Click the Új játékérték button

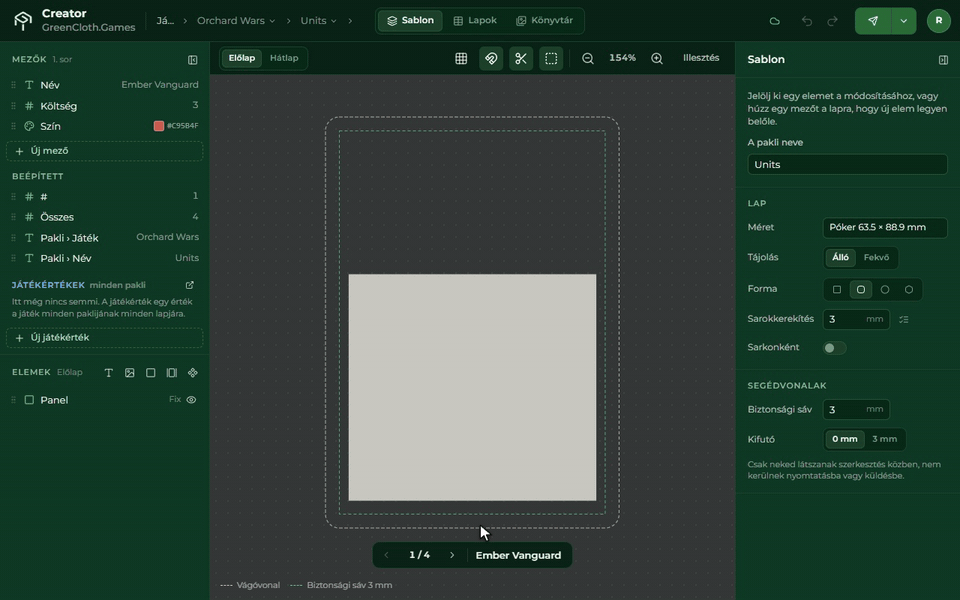click(x=104, y=338)
